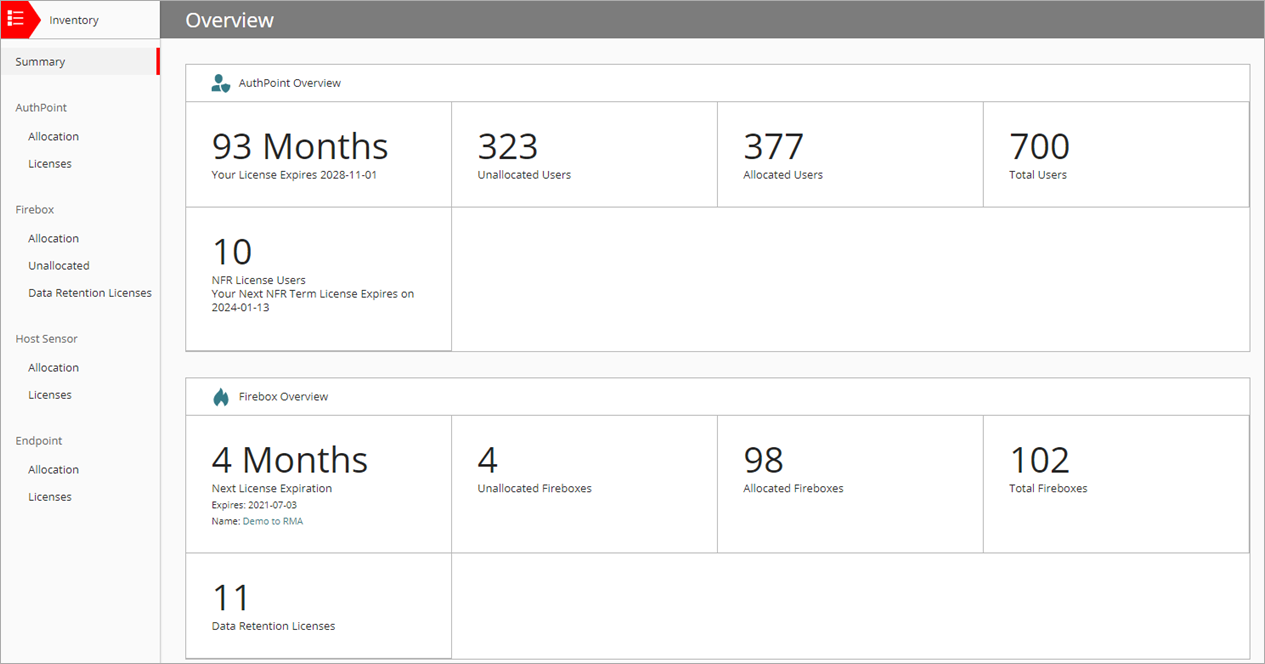Viewport: 1265px width, 664px height.
Task: Open Allocation under Firebox
Action: (53, 239)
